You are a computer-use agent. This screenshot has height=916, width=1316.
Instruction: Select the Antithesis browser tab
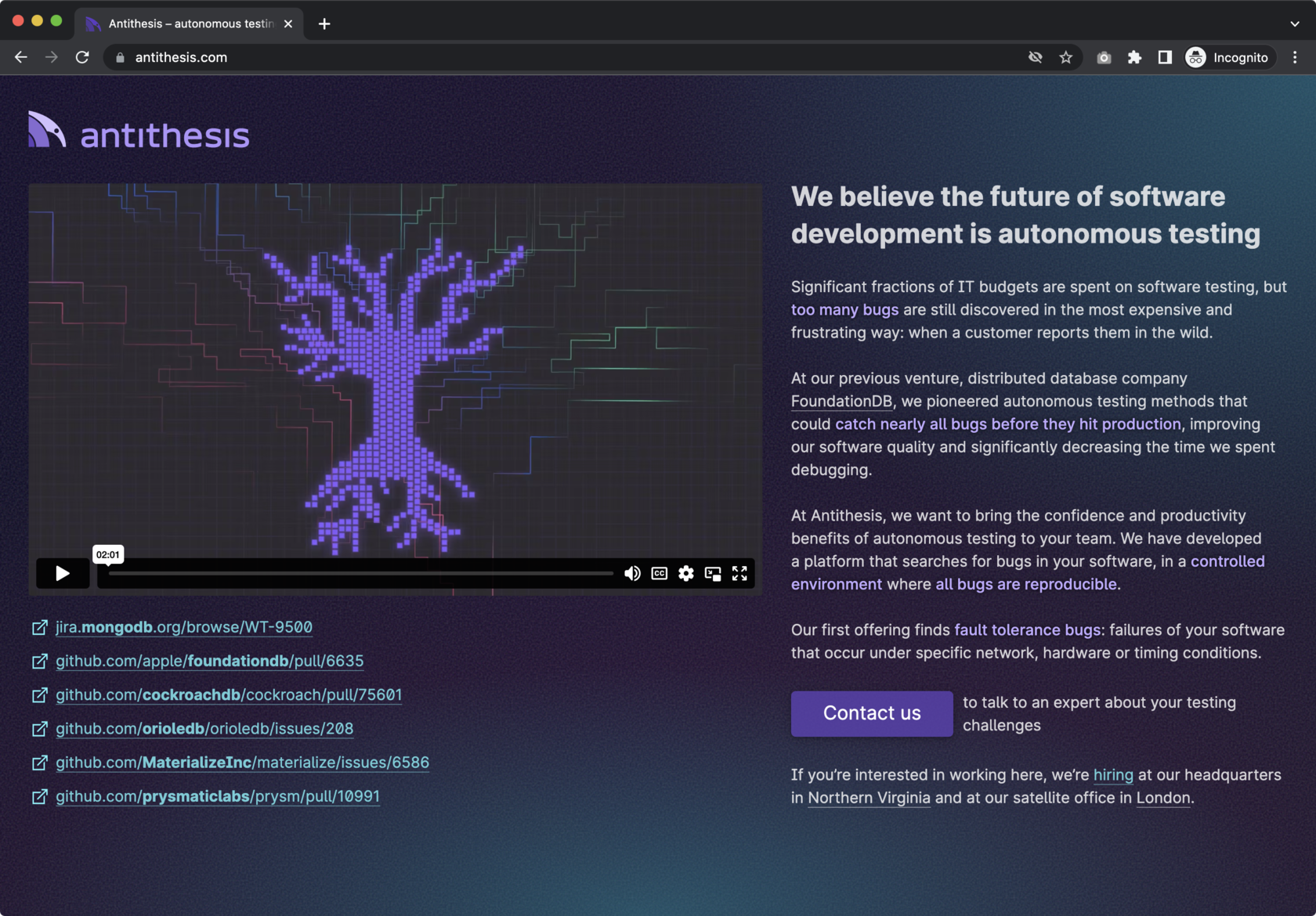(x=188, y=23)
